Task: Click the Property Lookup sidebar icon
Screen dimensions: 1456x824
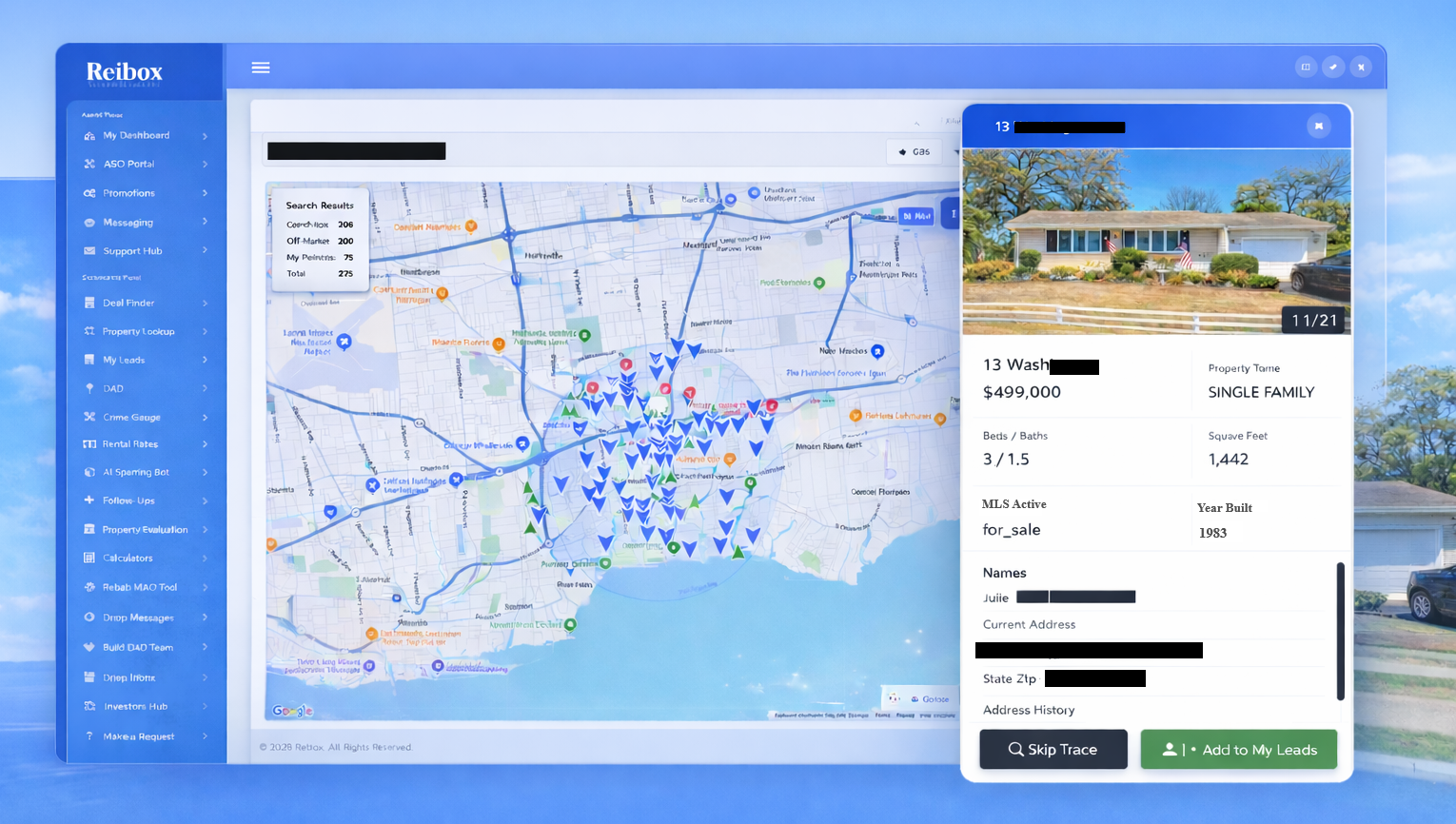Action: coord(89,331)
